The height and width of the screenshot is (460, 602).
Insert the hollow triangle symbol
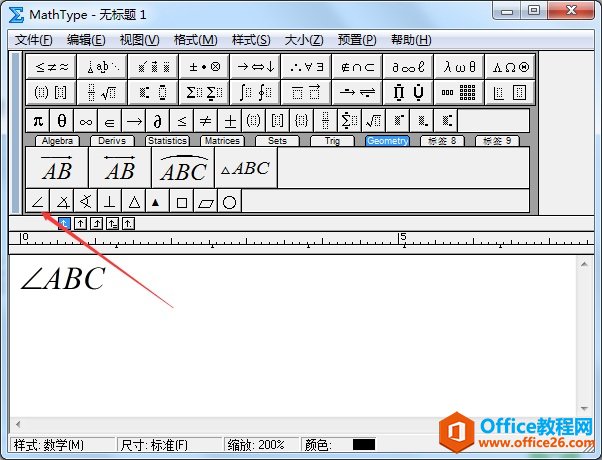coord(134,201)
